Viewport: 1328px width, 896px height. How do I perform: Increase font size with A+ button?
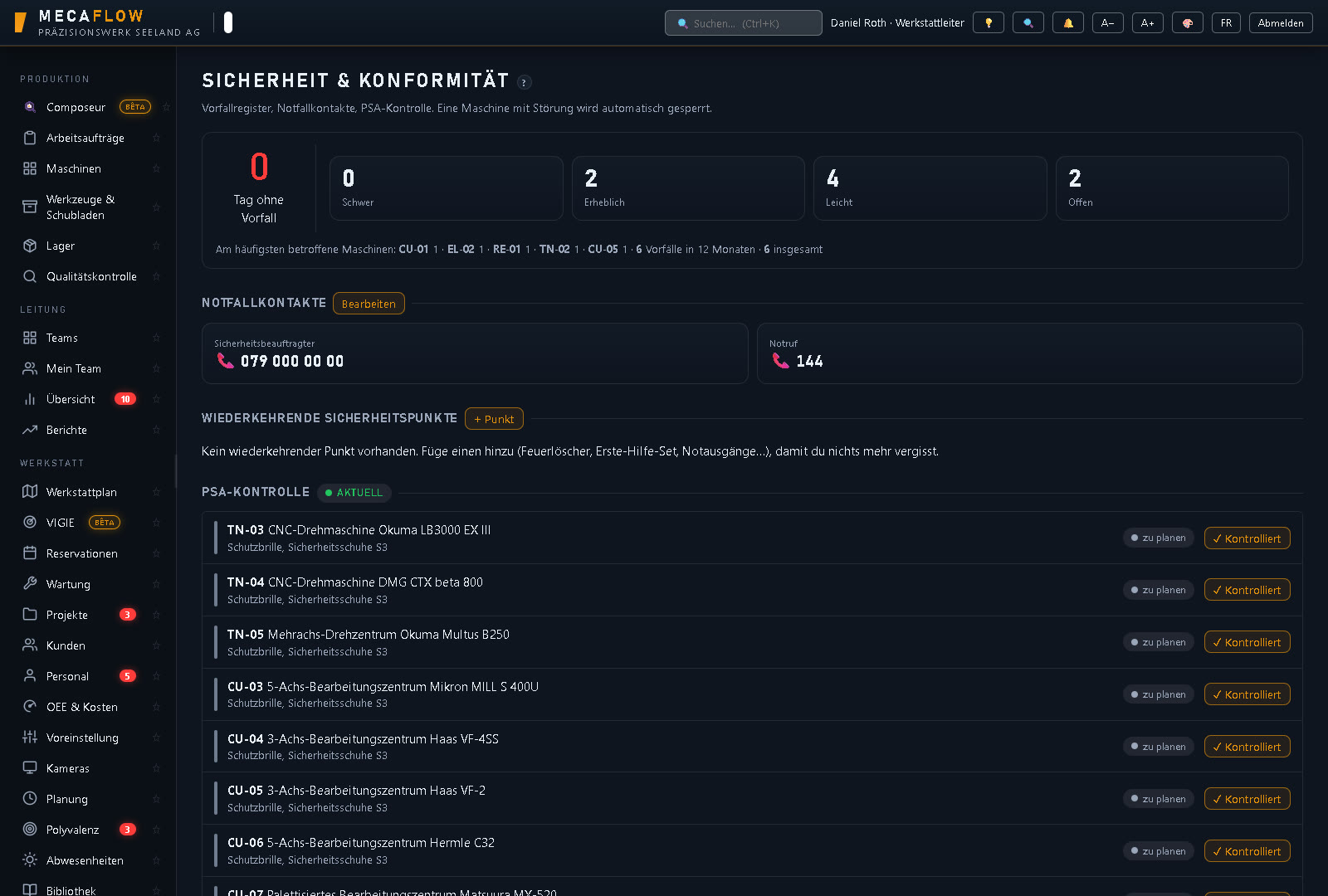(x=1148, y=23)
